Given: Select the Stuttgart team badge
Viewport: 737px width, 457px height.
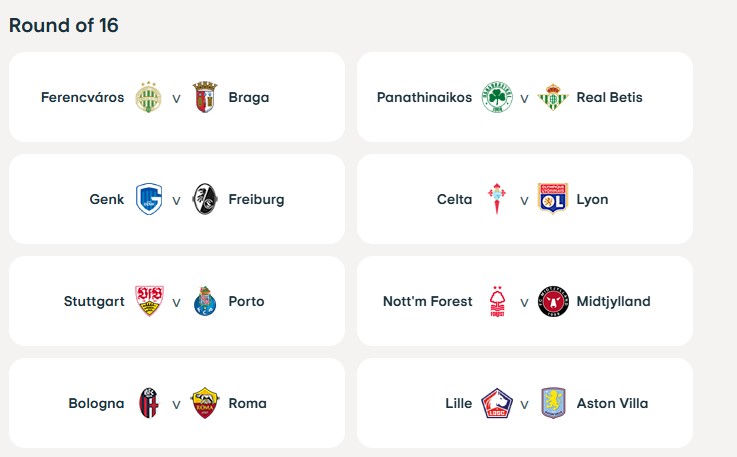Looking at the screenshot, I should tap(148, 301).
